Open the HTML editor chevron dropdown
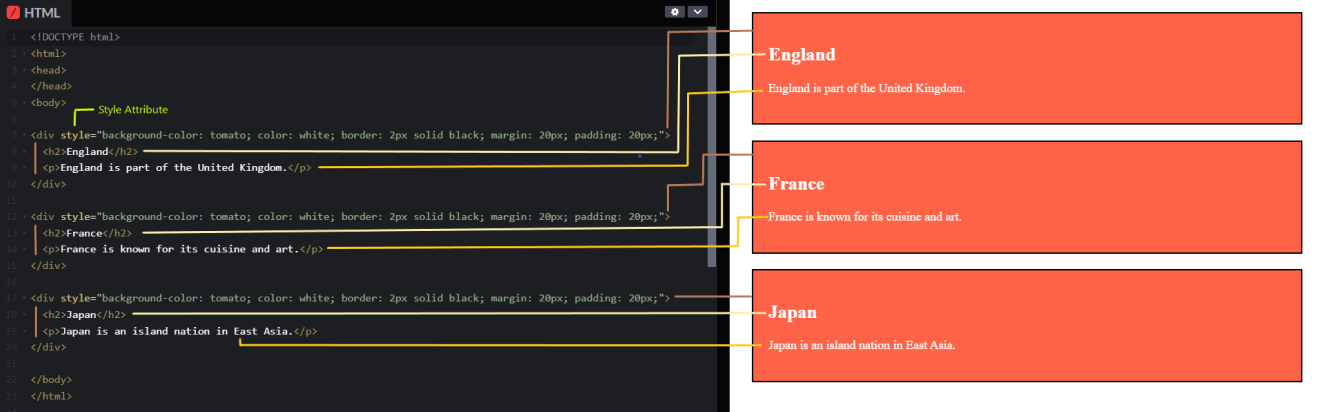Screen dimensions: 1317x412 [x=698, y=12]
